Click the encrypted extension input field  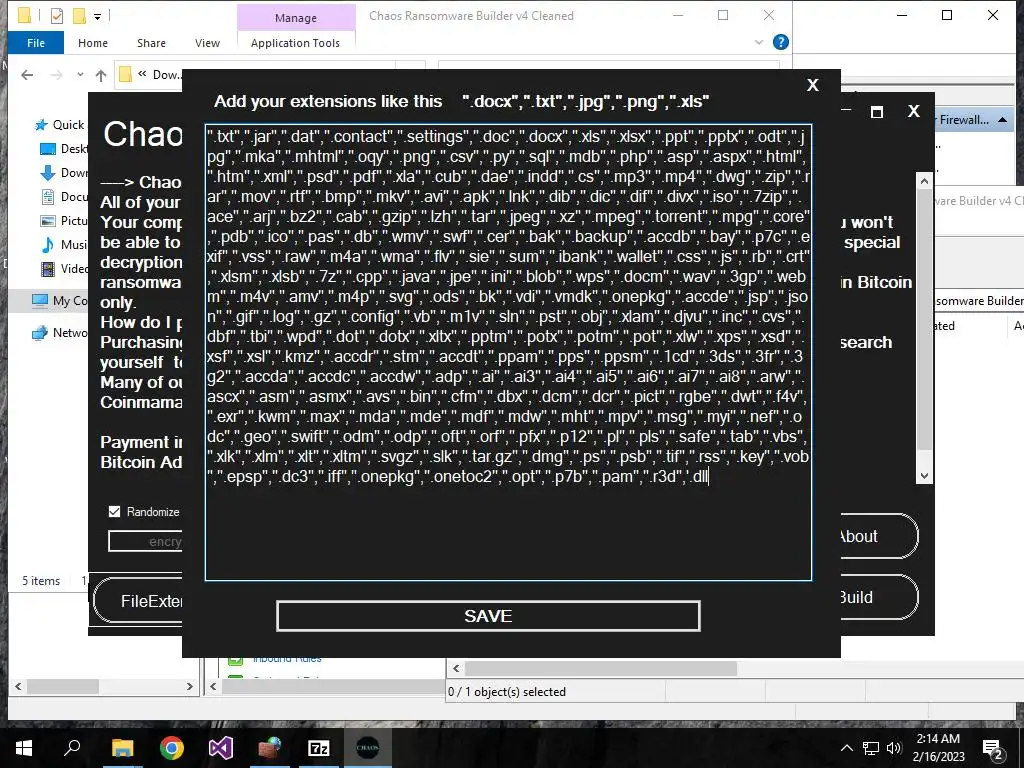click(145, 541)
